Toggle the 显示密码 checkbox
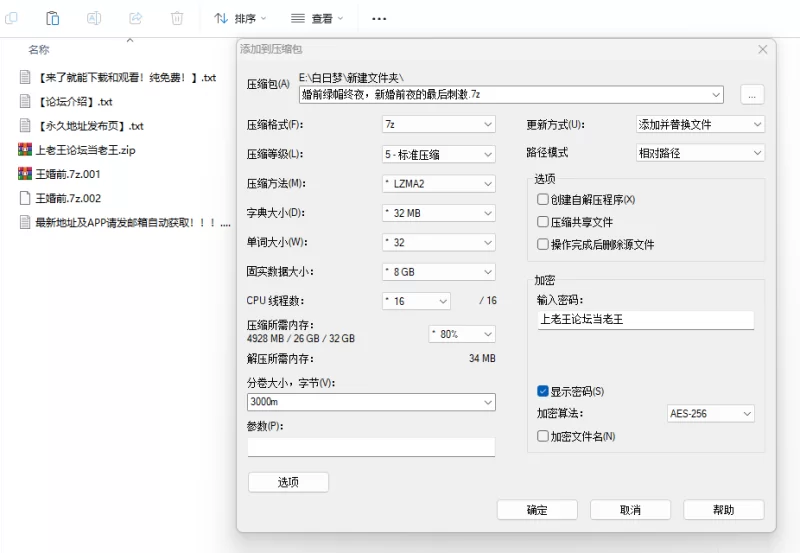This screenshot has width=800, height=553. (x=543, y=391)
